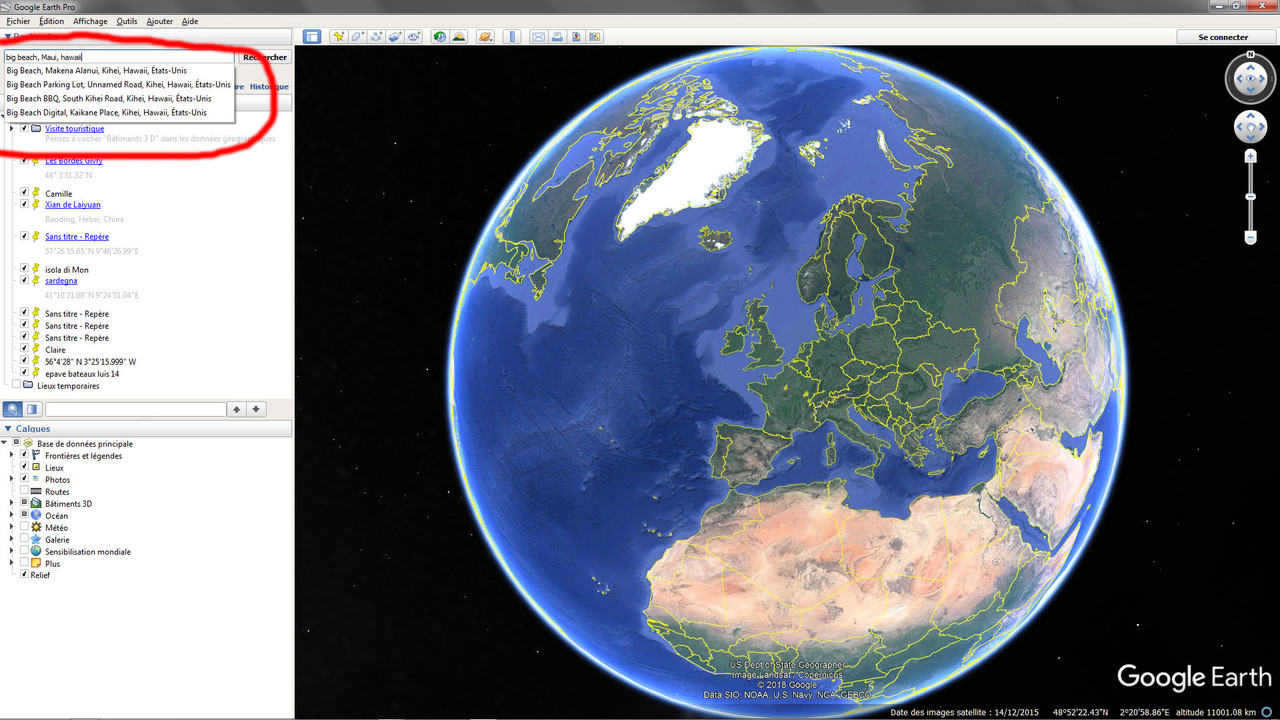Screen dimensions: 1280x720
Task: Open the Aide menu
Action: pyautogui.click(x=190, y=21)
